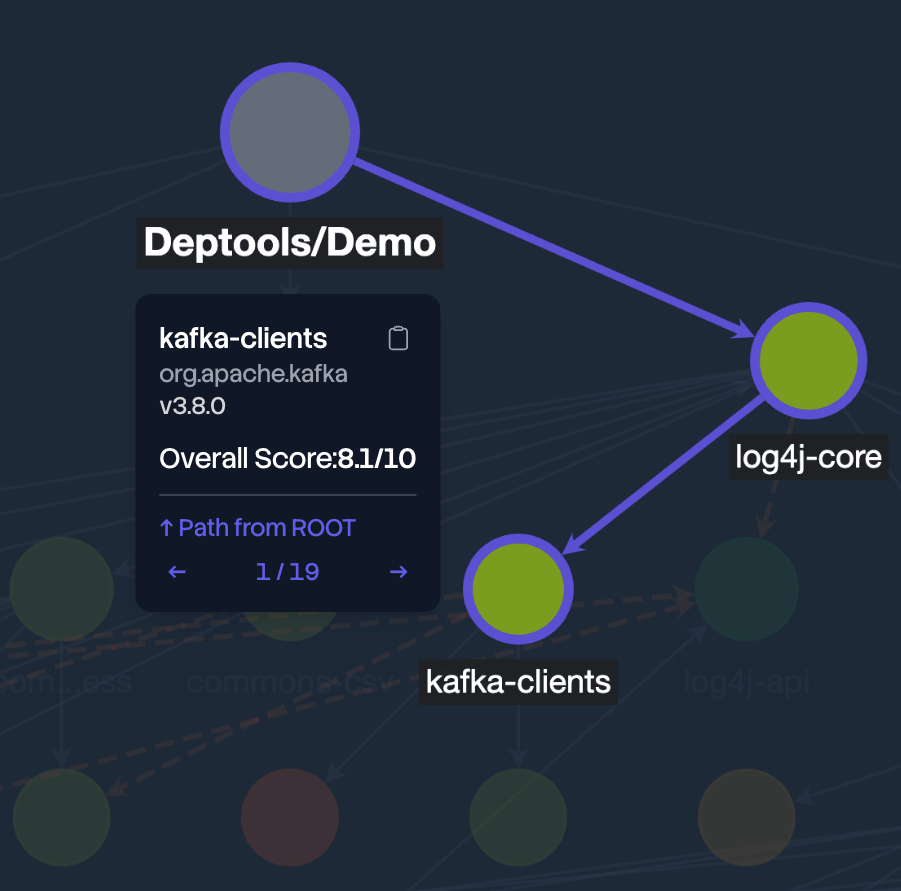Click the Path from ROOT link

257,528
